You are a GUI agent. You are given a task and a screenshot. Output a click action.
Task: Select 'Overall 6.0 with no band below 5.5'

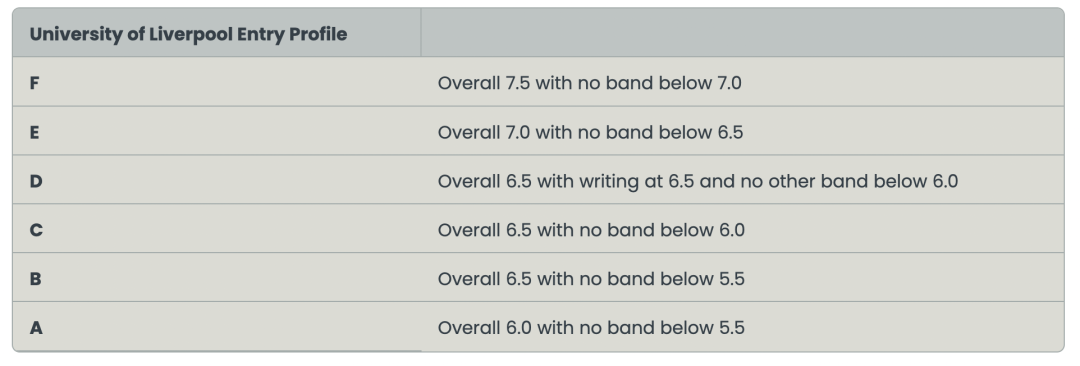(591, 328)
